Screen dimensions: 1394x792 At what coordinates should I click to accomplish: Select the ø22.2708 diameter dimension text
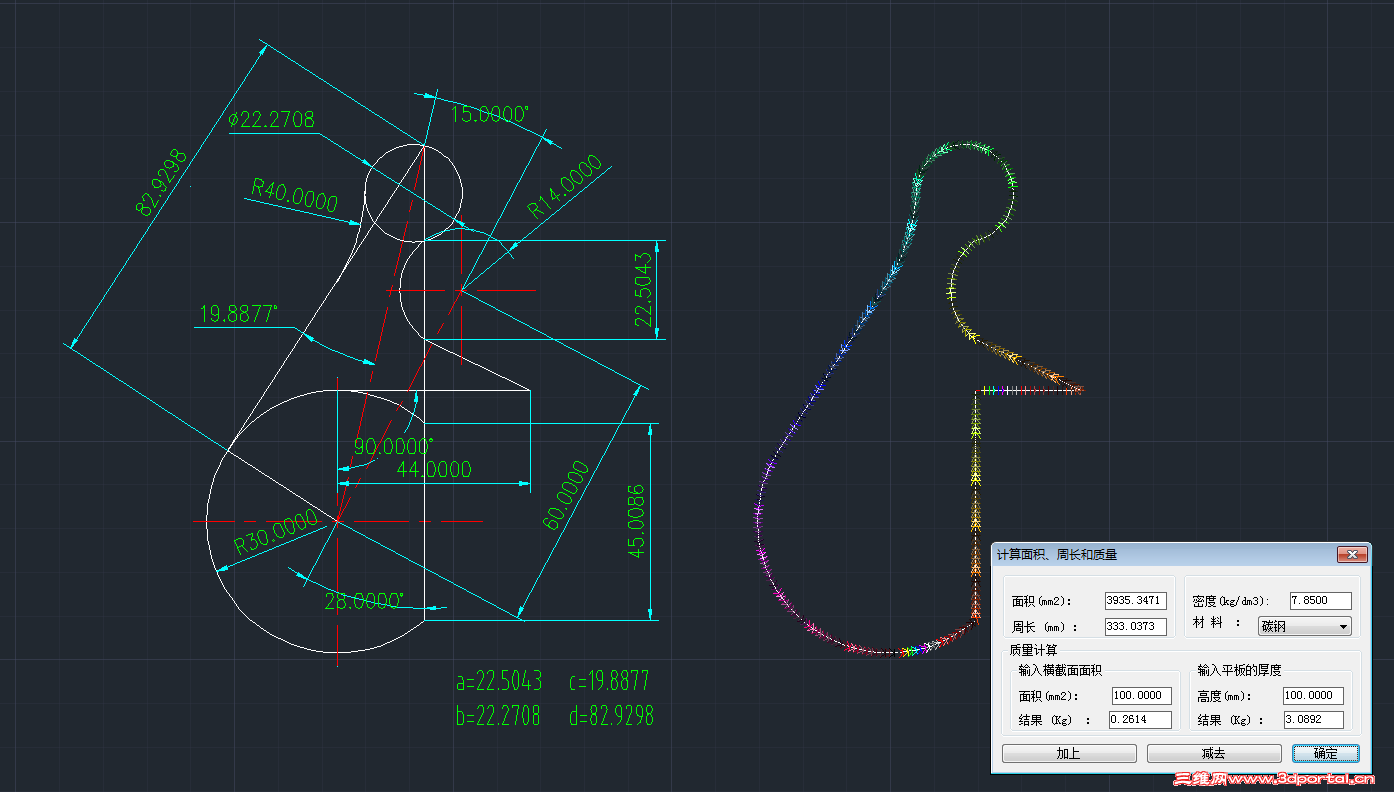pyautogui.click(x=271, y=120)
